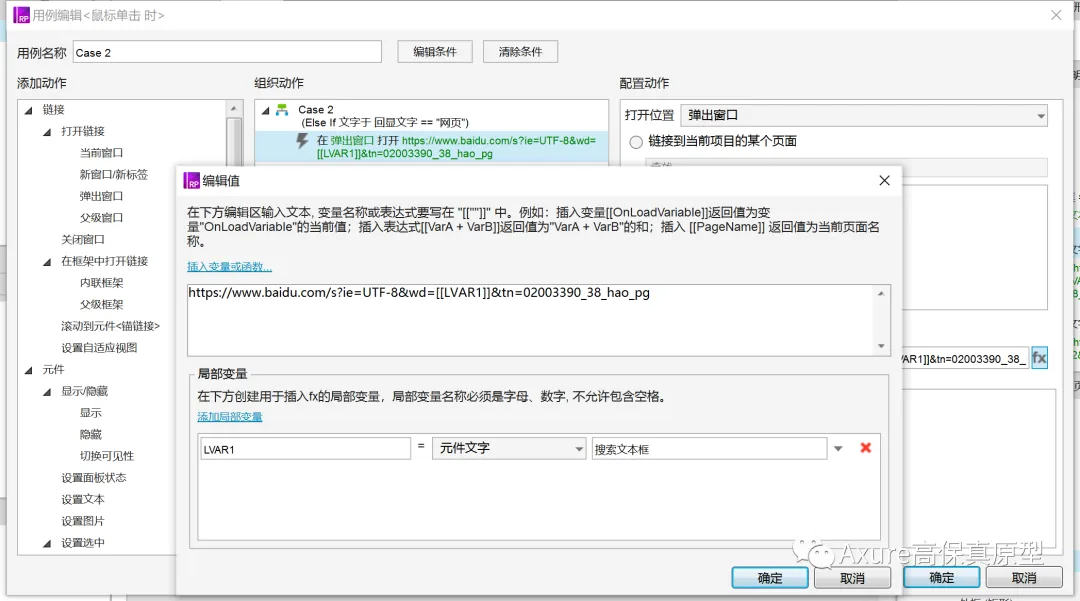
Task: Open the 元件文字 variable type dropdown
Action: 509,448
